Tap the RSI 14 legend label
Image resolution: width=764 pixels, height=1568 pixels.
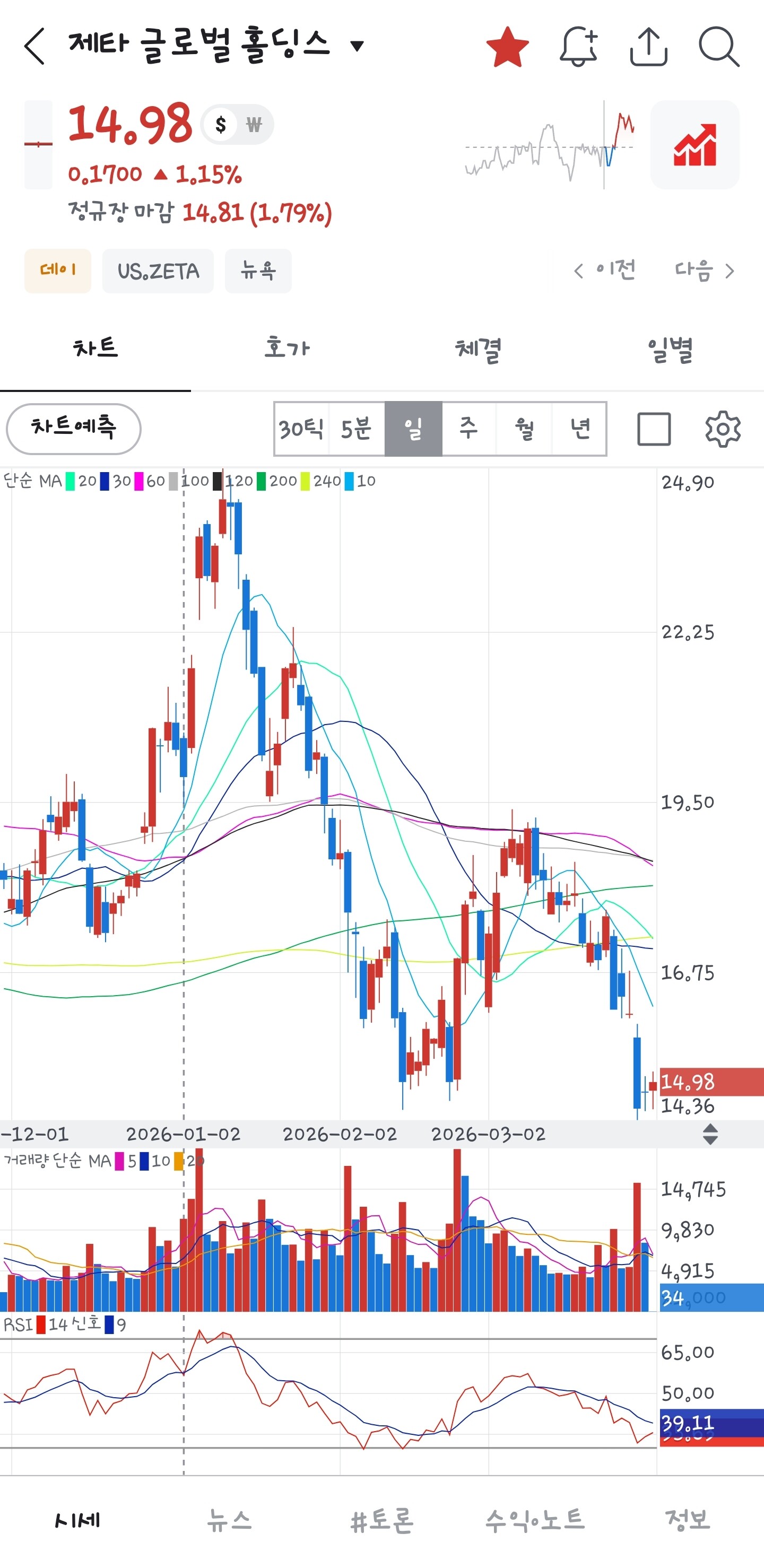pyautogui.click(x=36, y=1325)
